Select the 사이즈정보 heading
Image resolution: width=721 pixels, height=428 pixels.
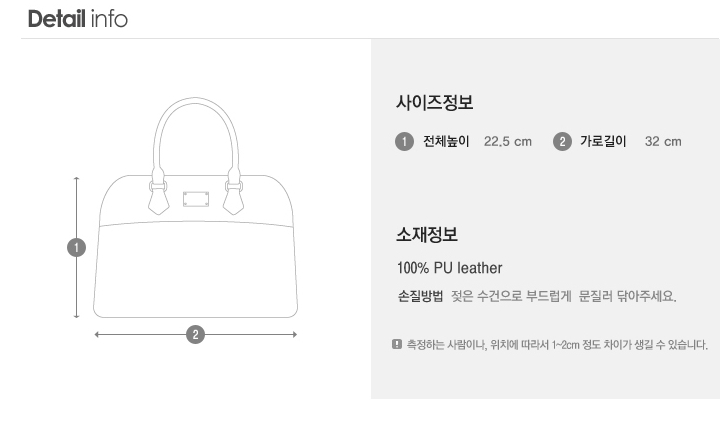point(434,103)
